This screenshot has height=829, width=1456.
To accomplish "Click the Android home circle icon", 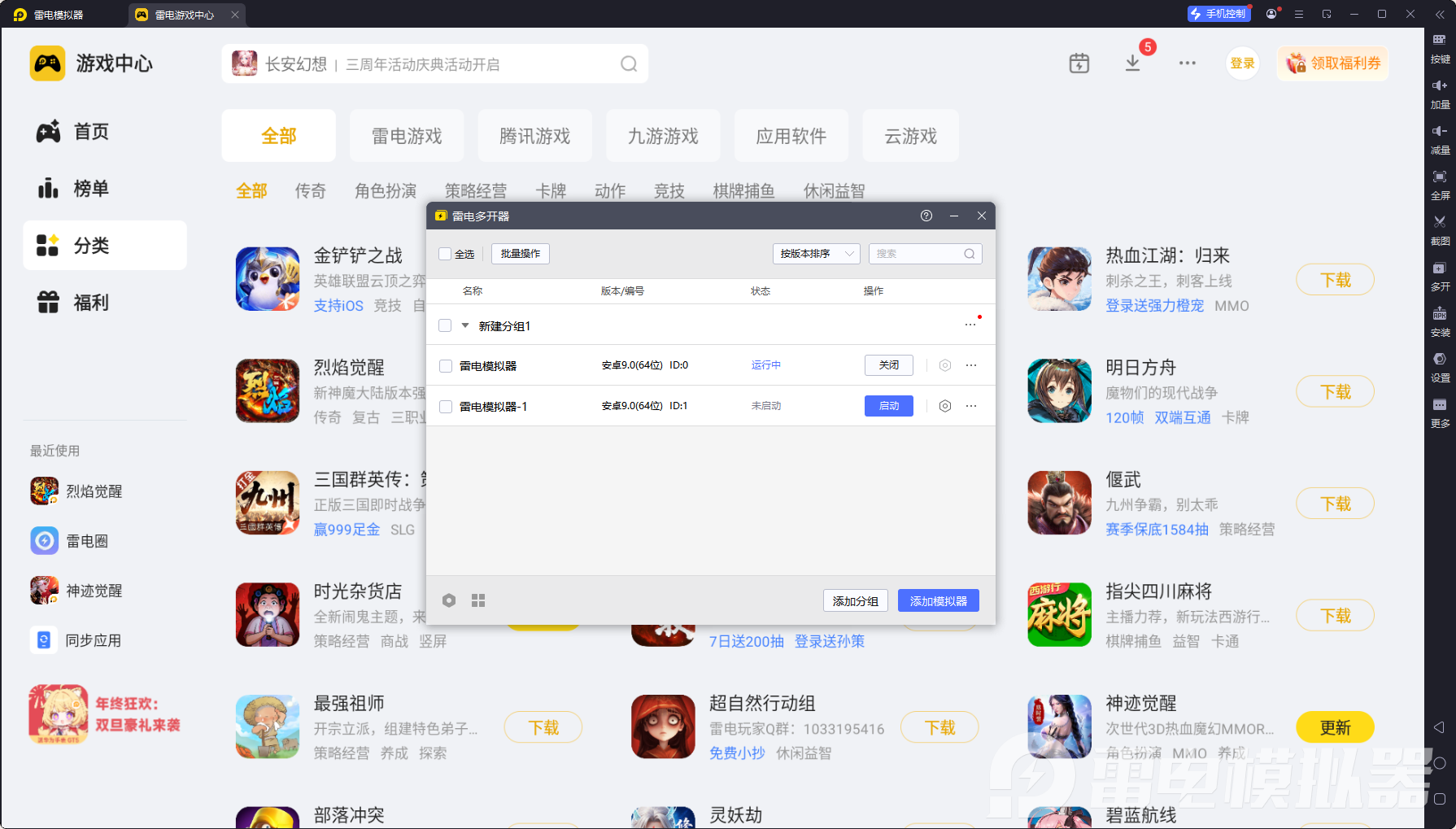I will pyautogui.click(x=1439, y=763).
